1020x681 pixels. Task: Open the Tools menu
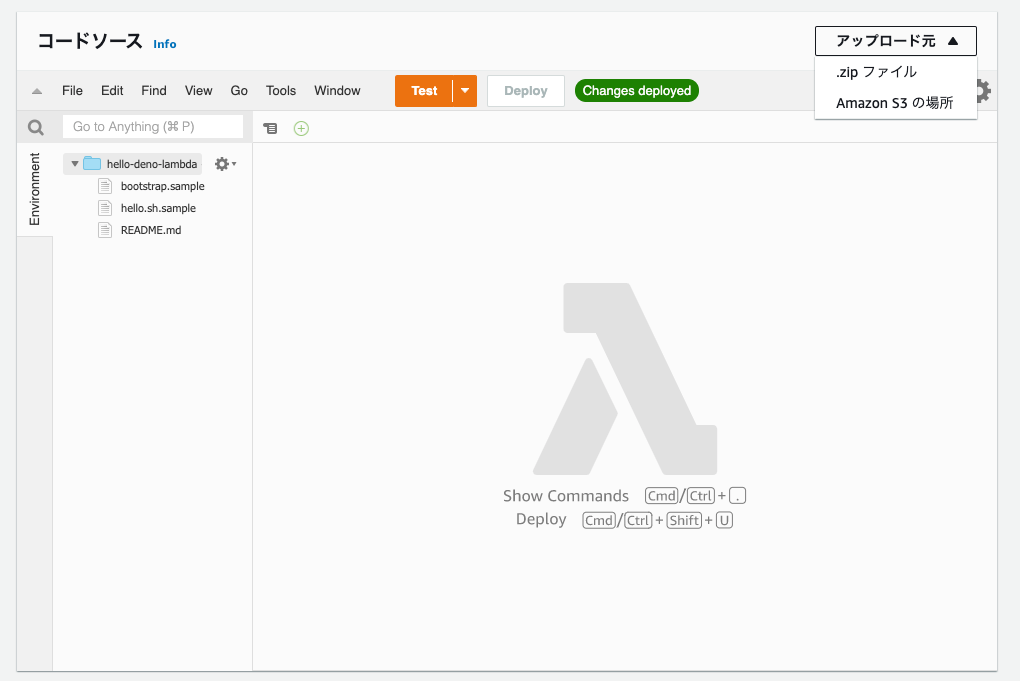coord(281,90)
